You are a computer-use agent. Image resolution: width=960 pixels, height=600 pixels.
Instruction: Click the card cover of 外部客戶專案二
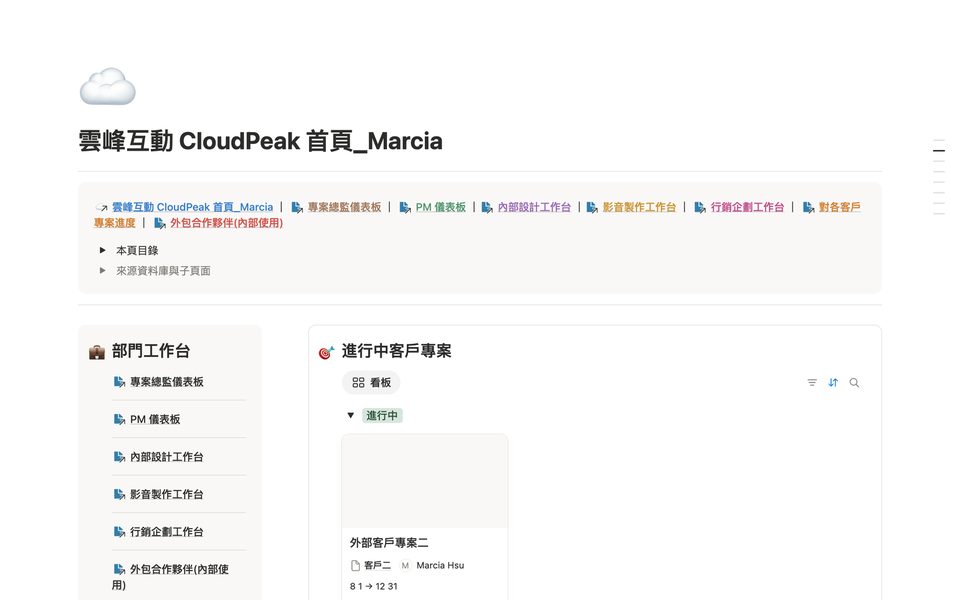pos(425,481)
